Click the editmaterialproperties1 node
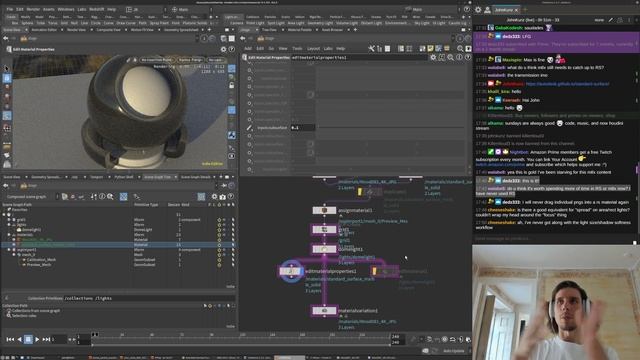This screenshot has width=640, height=360. 291,271
